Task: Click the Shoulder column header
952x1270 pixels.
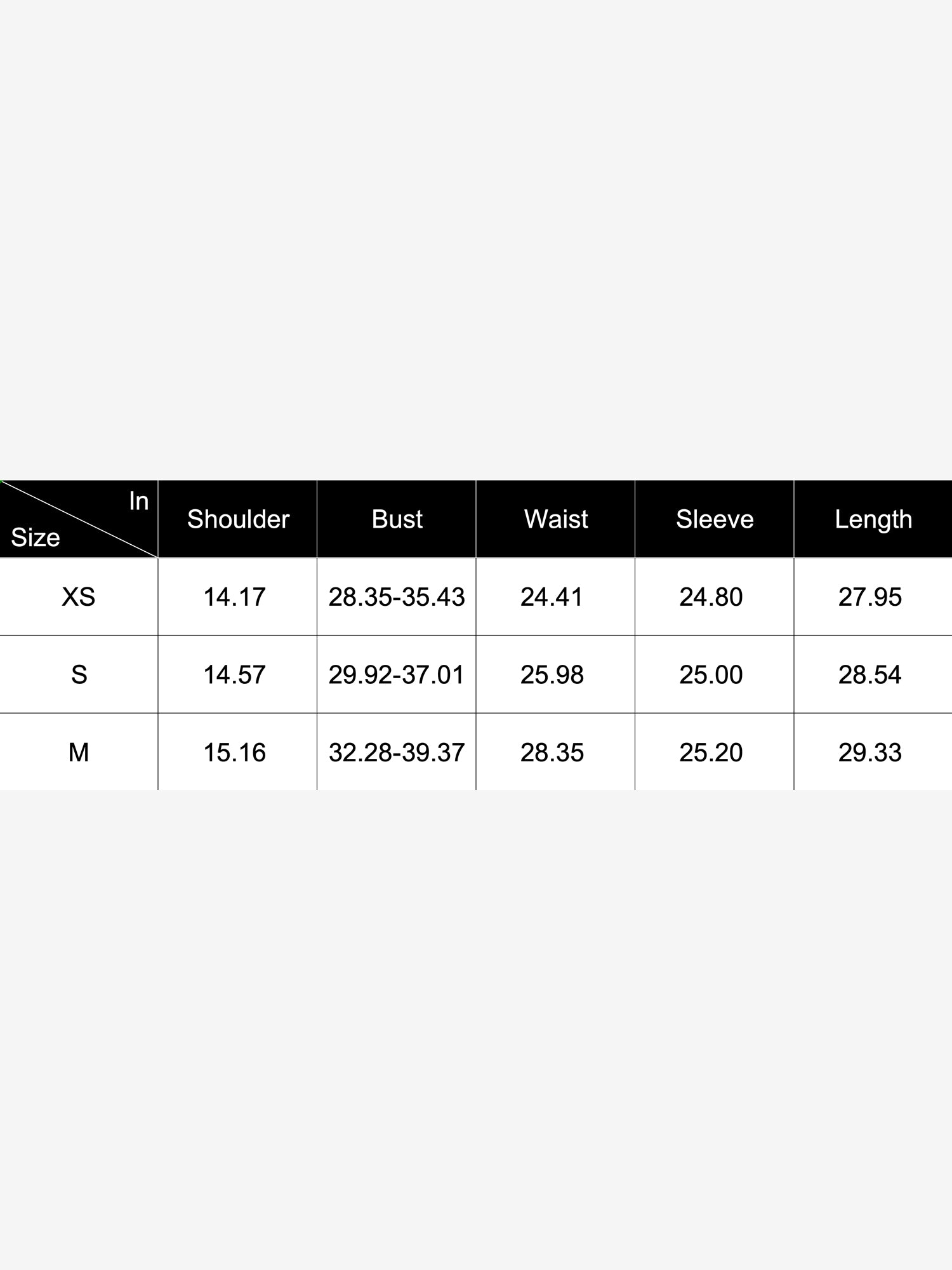Action: click(x=238, y=519)
